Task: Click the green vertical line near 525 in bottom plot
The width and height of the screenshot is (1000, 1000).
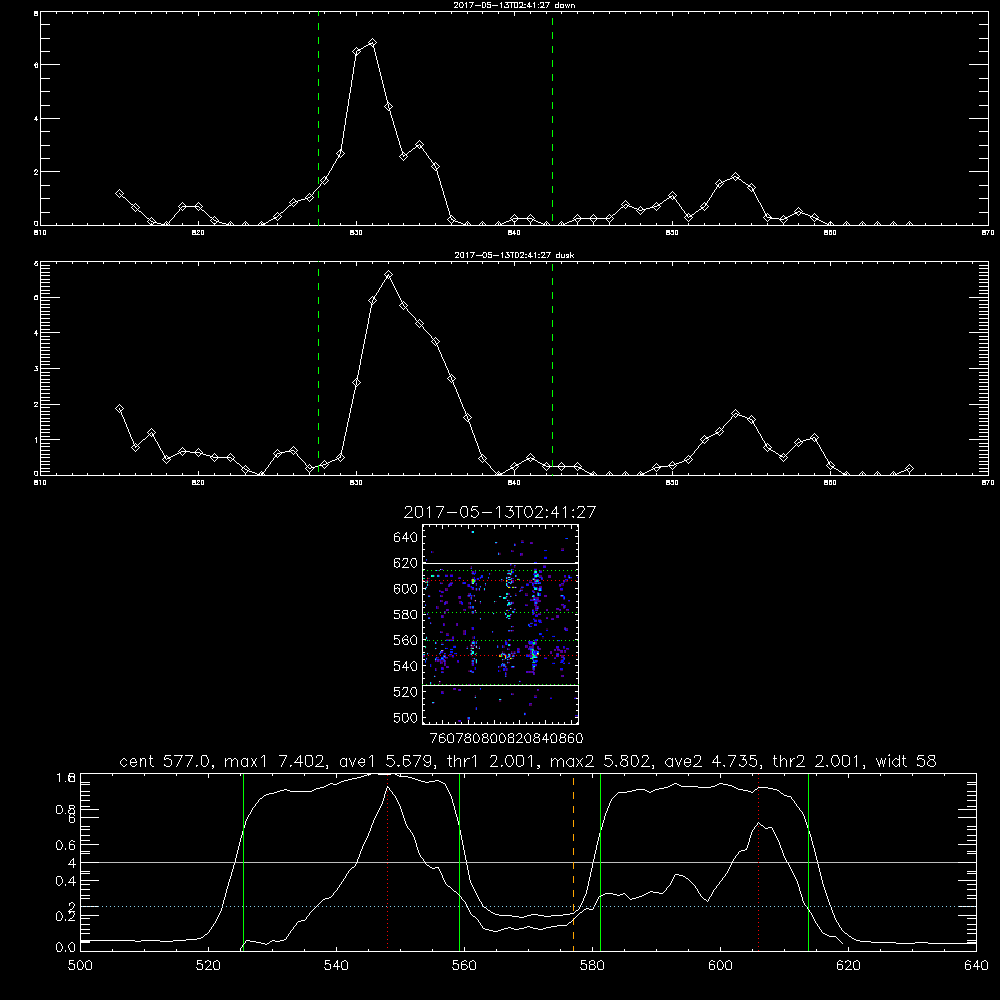Action: click(x=243, y=862)
